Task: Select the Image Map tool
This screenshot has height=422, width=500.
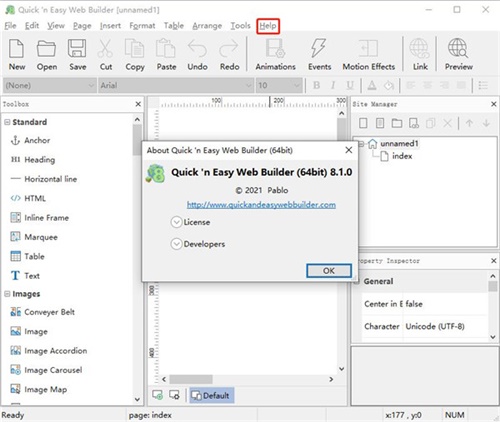Action: [39, 389]
